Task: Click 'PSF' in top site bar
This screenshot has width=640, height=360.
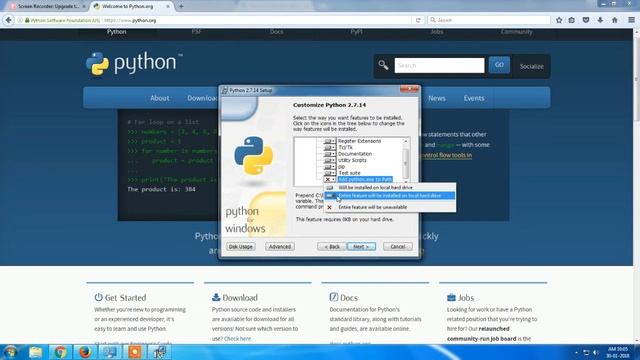Action: [196, 32]
